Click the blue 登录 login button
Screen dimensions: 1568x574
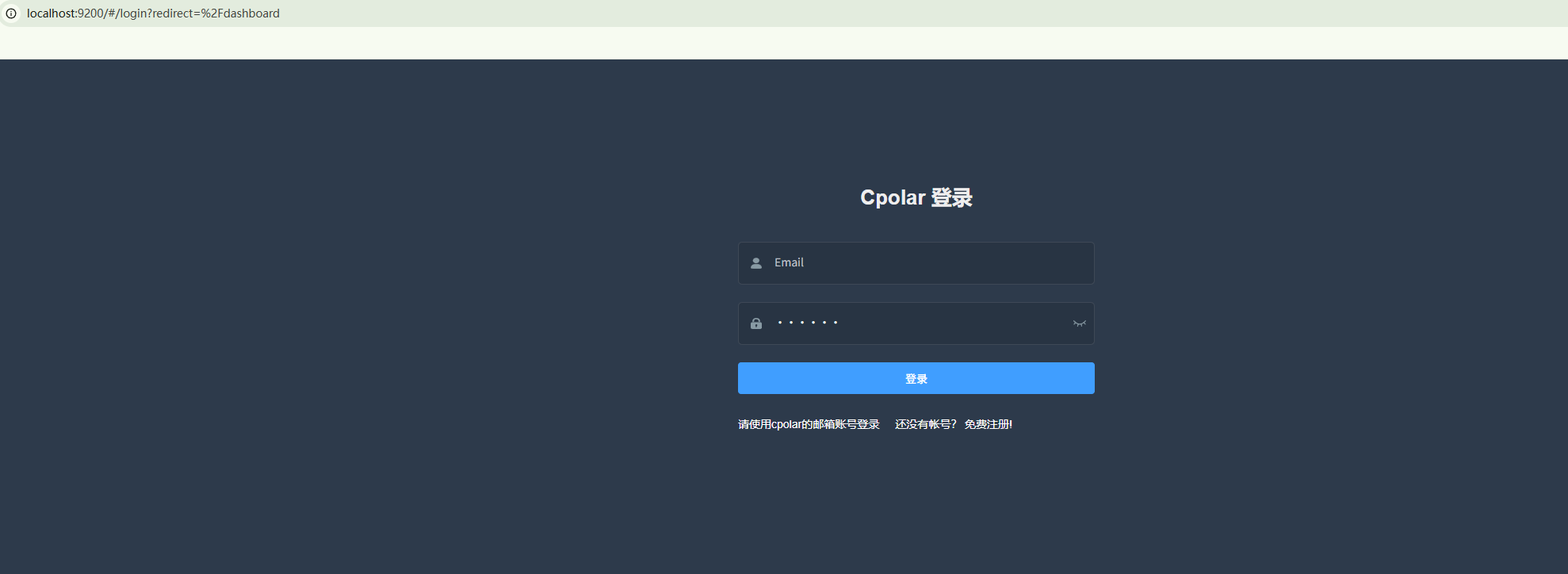pos(916,378)
